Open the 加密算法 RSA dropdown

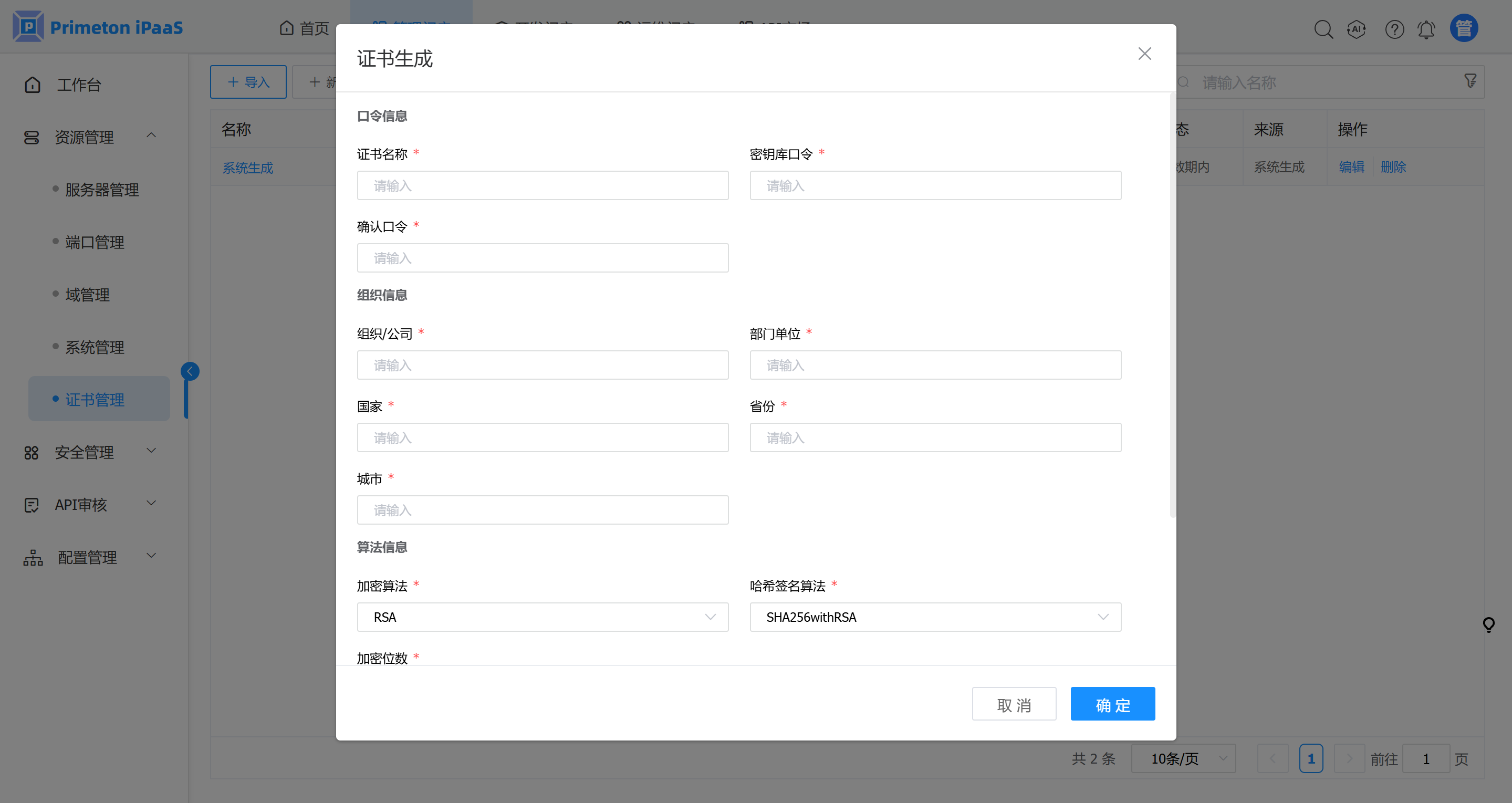tap(543, 617)
